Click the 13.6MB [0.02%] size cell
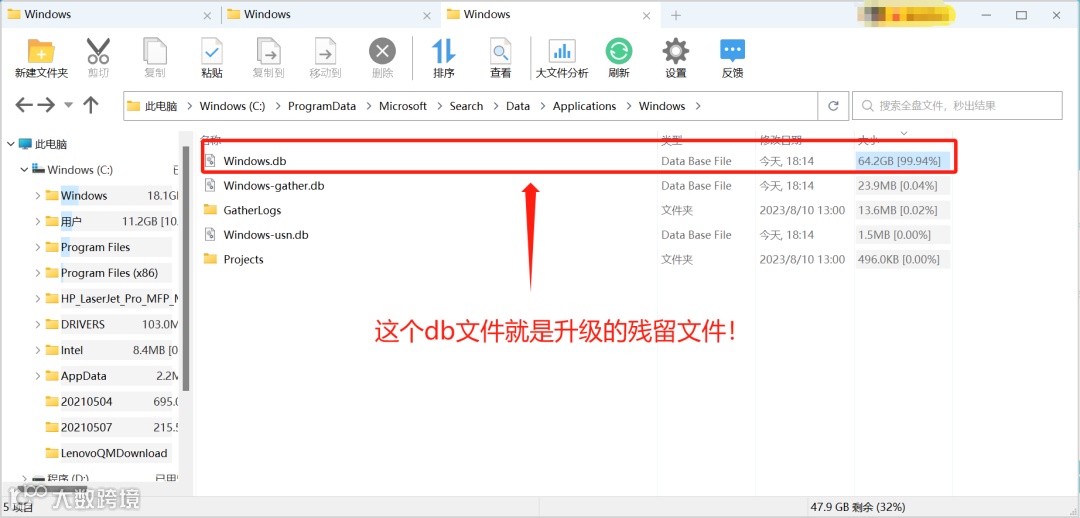Screen dimensions: 1080x518 (x=903, y=210)
